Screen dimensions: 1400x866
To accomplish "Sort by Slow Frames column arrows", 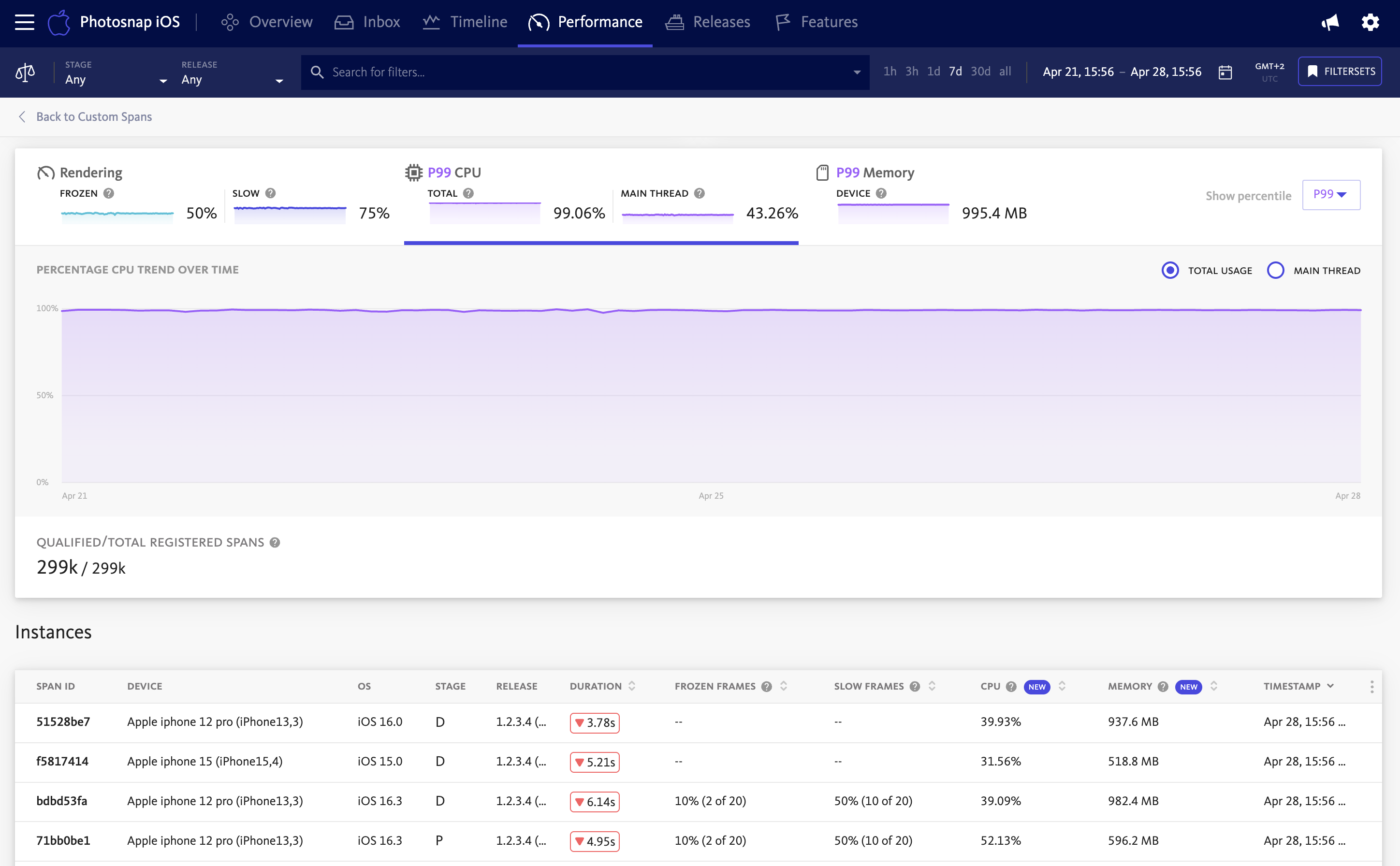I will coord(932,686).
